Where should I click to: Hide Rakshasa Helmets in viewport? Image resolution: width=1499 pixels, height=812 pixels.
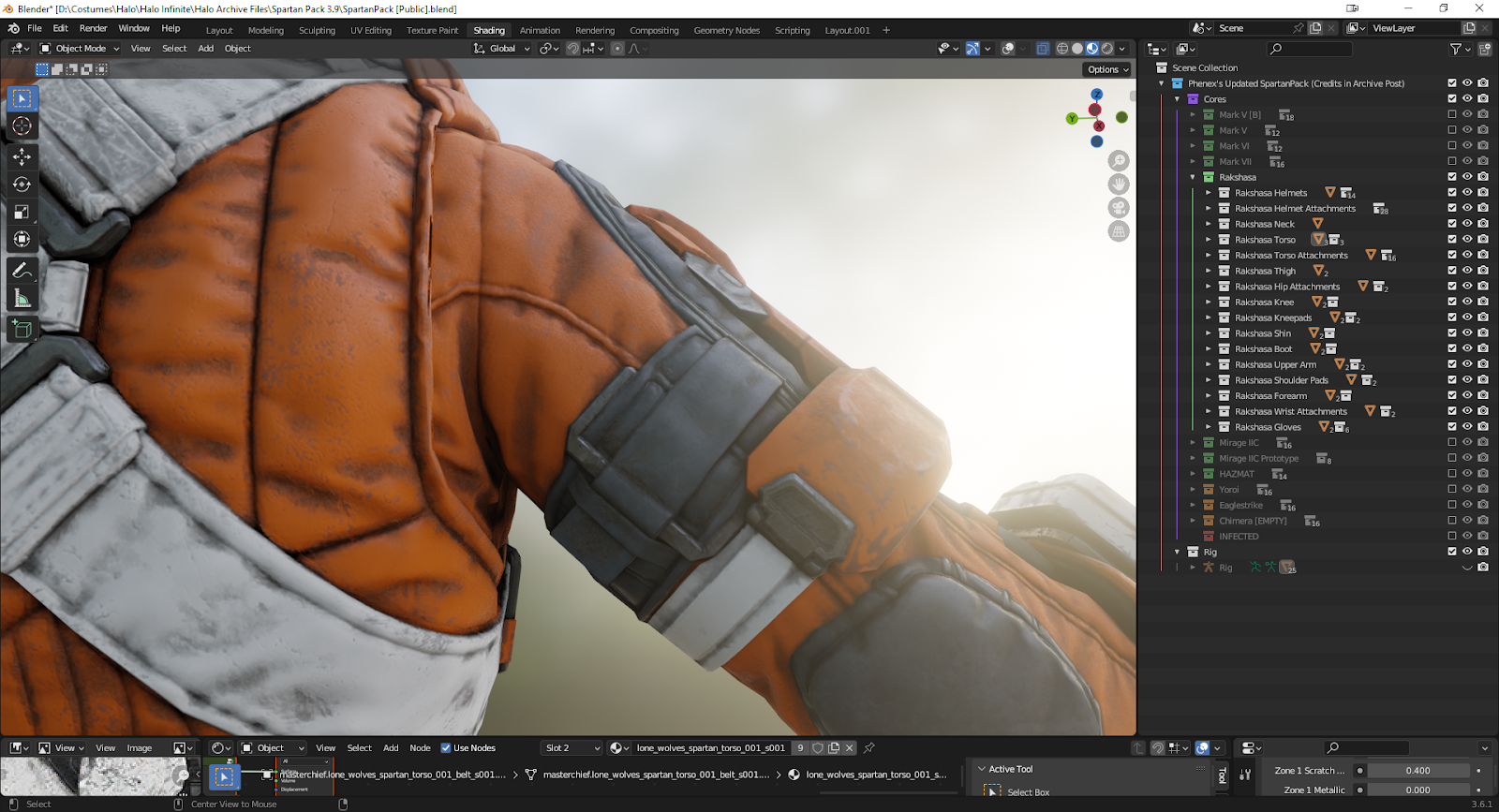(x=1467, y=193)
